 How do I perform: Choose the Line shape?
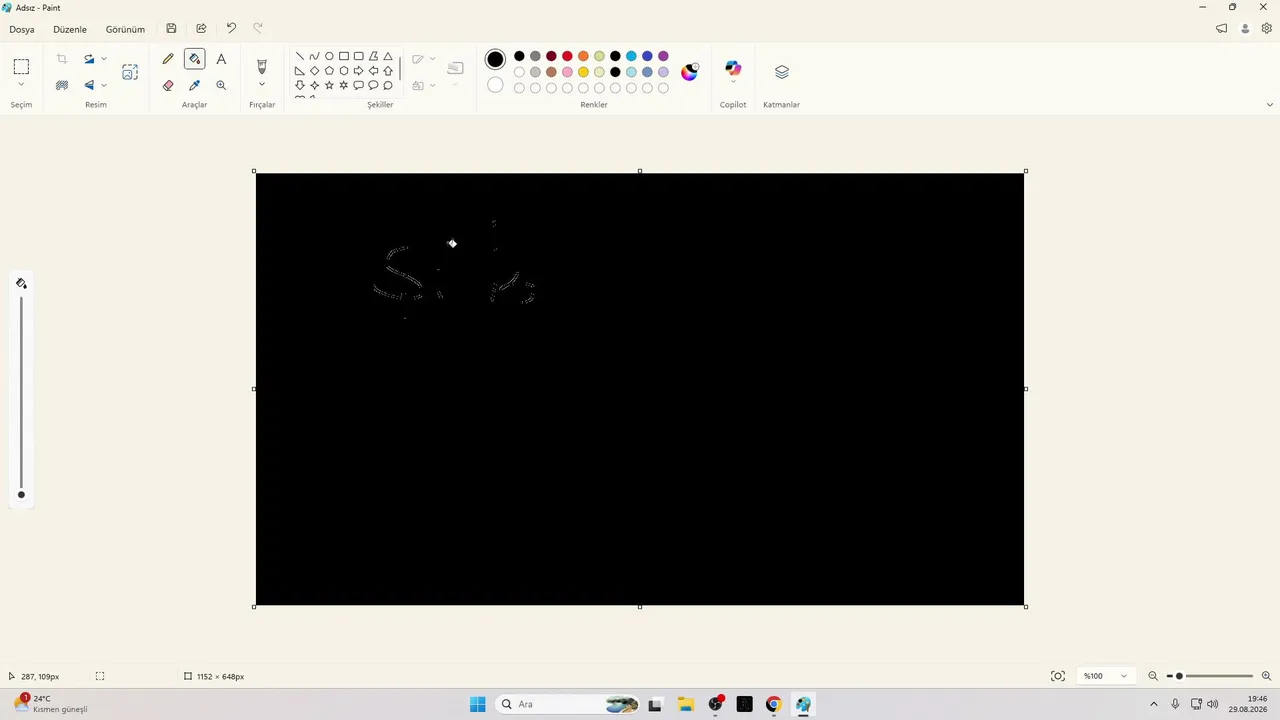coord(299,57)
